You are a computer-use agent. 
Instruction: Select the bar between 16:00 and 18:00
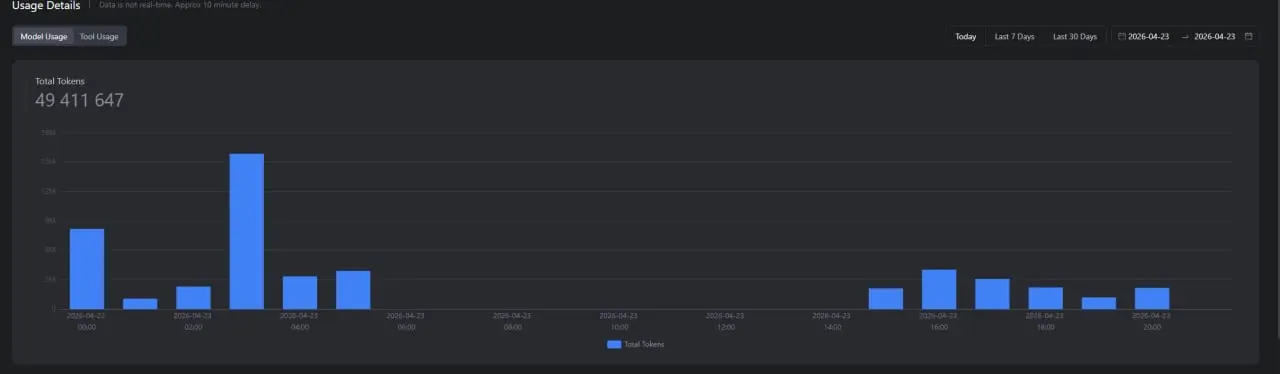point(992,294)
